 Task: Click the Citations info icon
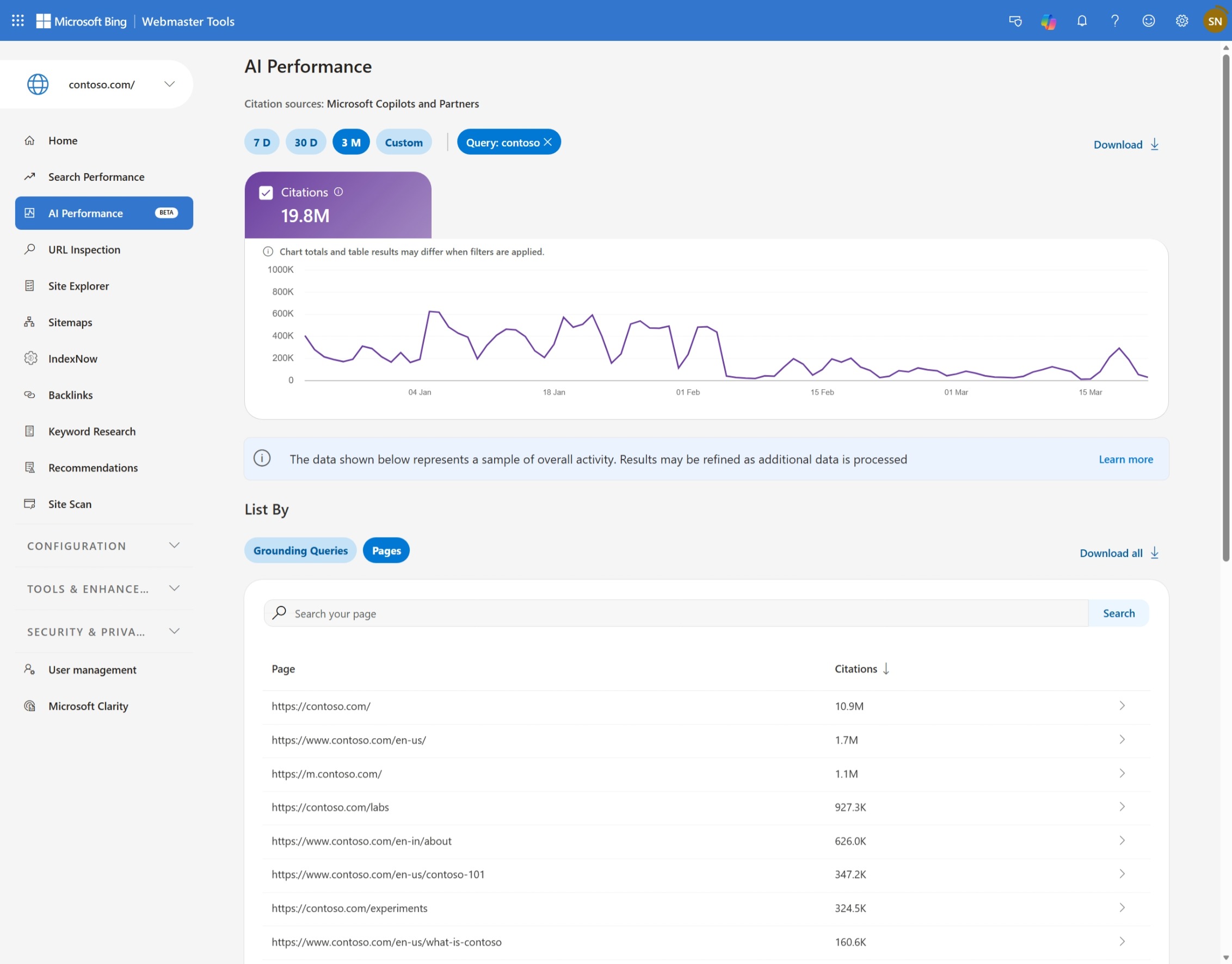338,192
